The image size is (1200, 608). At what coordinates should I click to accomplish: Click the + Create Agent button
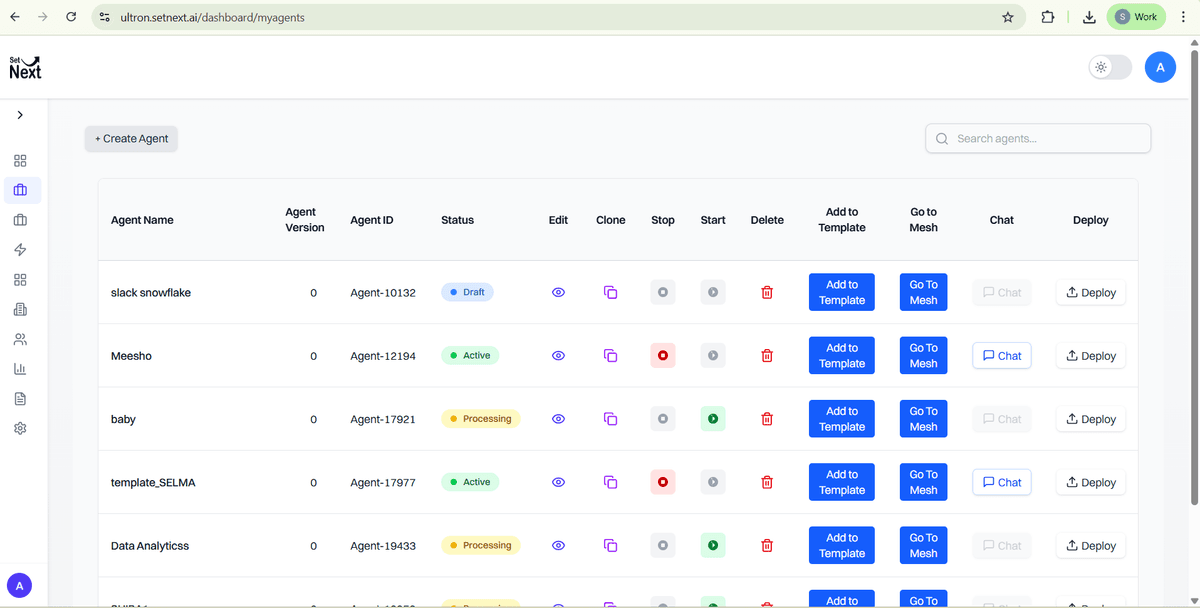point(131,139)
